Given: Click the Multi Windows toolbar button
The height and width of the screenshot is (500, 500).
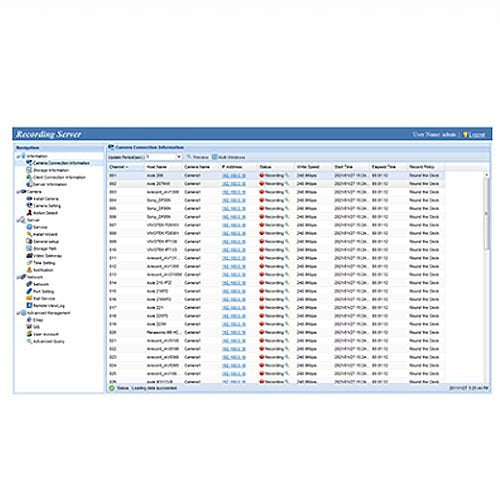Looking at the screenshot, I should coord(229,157).
